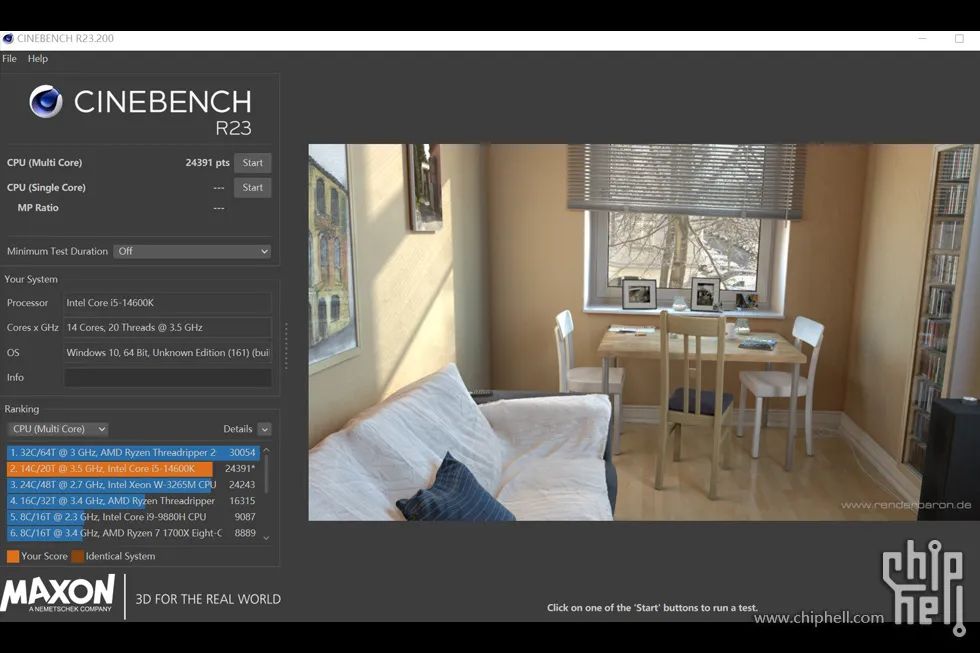Start the CPU Single Core test
This screenshot has height=653, width=980.
(252, 187)
